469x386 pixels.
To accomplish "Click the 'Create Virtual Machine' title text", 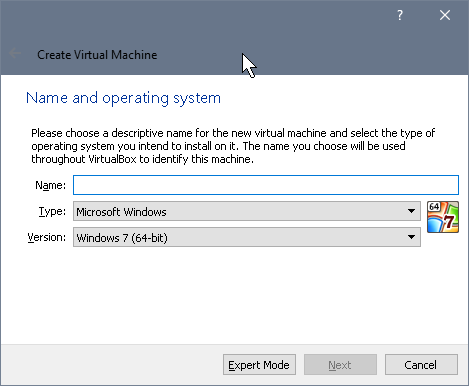I will click(97, 55).
